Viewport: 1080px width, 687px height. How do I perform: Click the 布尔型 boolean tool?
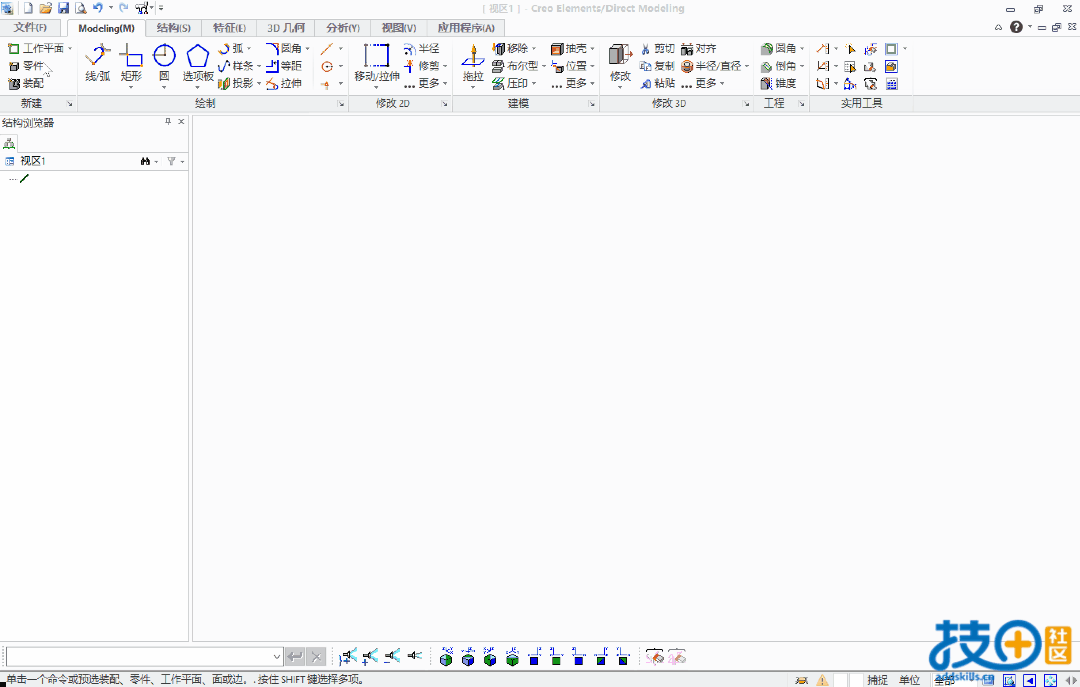click(x=515, y=66)
